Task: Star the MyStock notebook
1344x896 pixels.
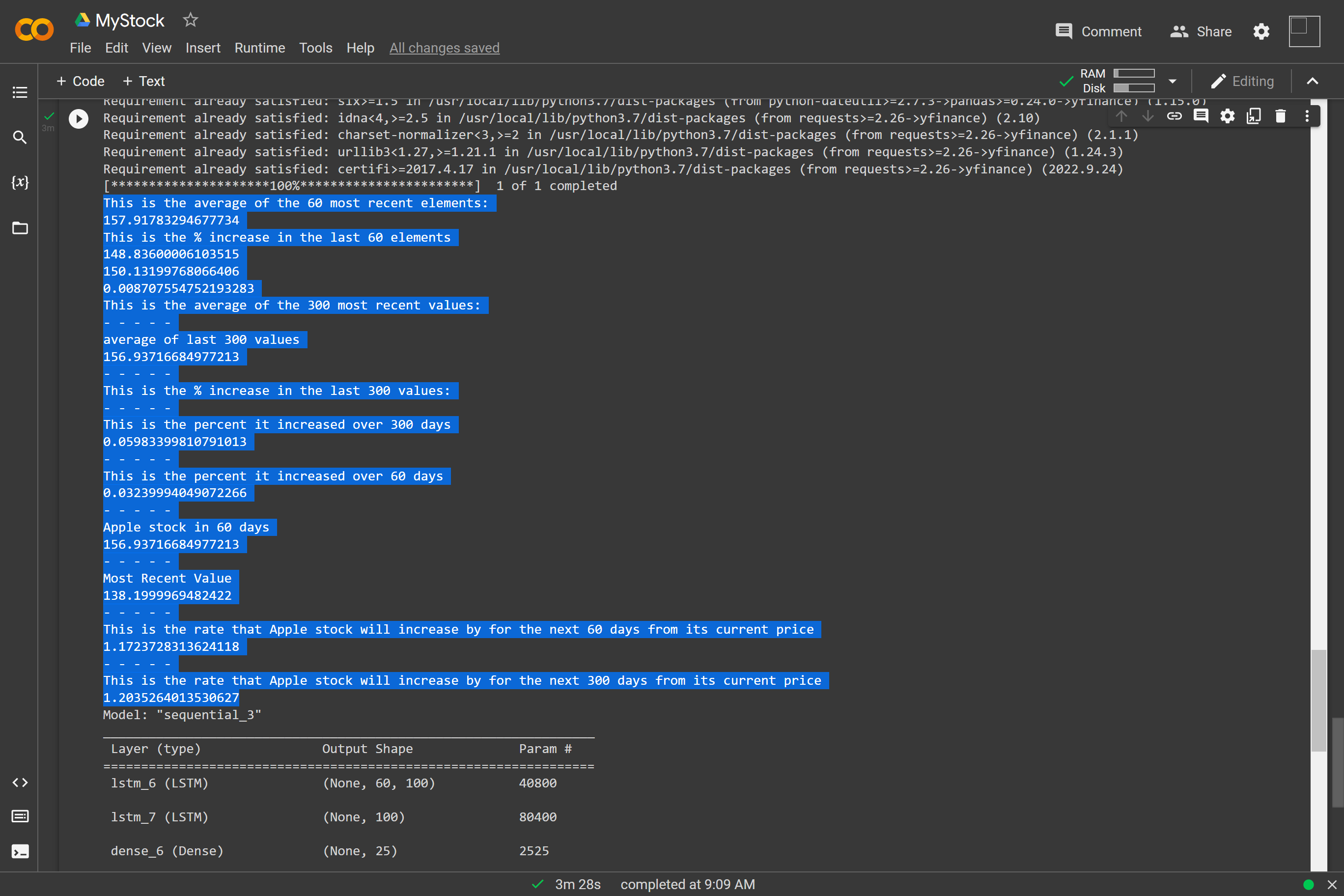Action: coord(190,21)
